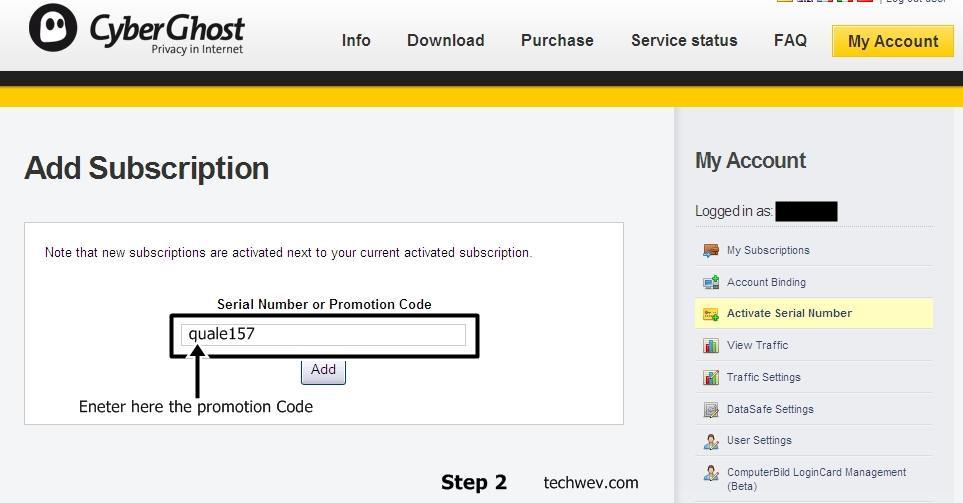Open ComputerBild LoginCard Management (Beta) link
The height and width of the screenshot is (503, 963).
(816, 479)
